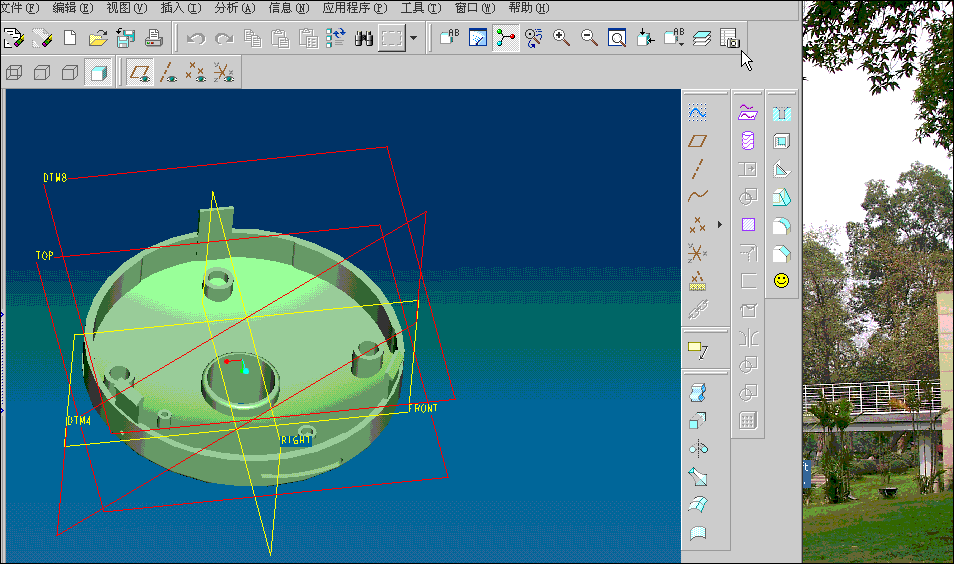
Task: Toggle datum planes display
Action: coord(141,73)
